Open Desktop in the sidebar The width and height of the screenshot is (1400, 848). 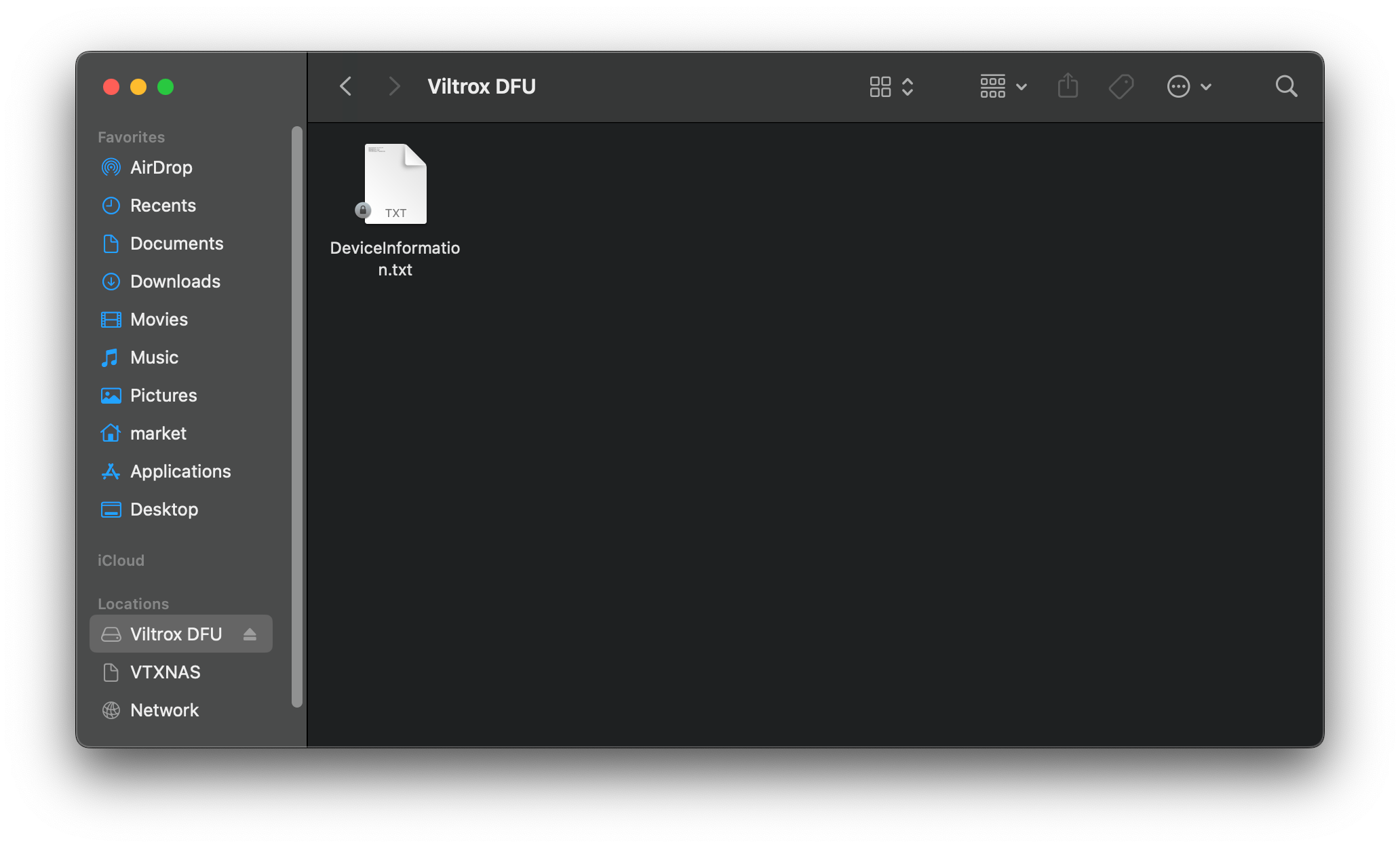[164, 509]
